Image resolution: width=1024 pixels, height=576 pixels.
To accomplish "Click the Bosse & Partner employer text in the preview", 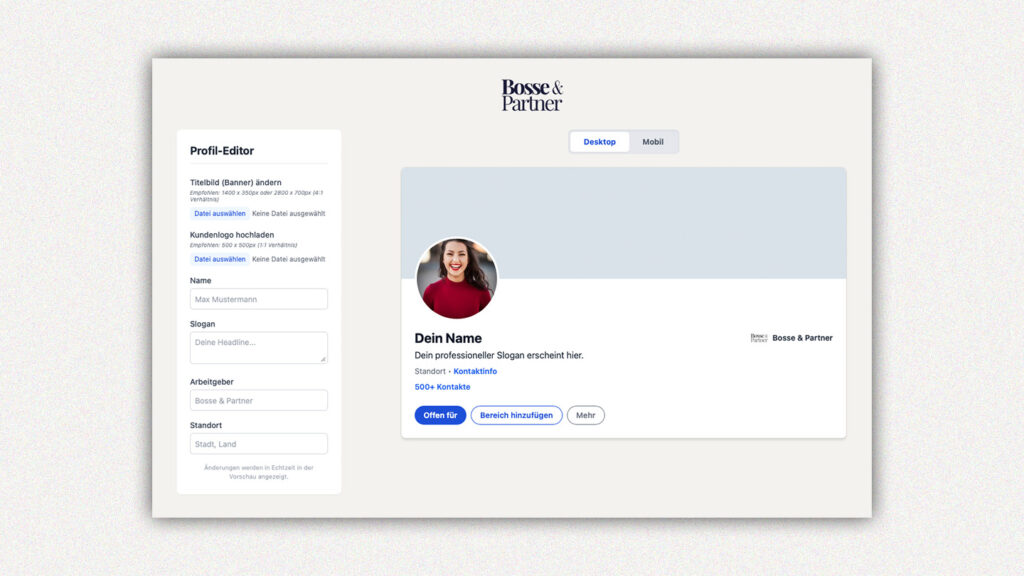I will (802, 338).
